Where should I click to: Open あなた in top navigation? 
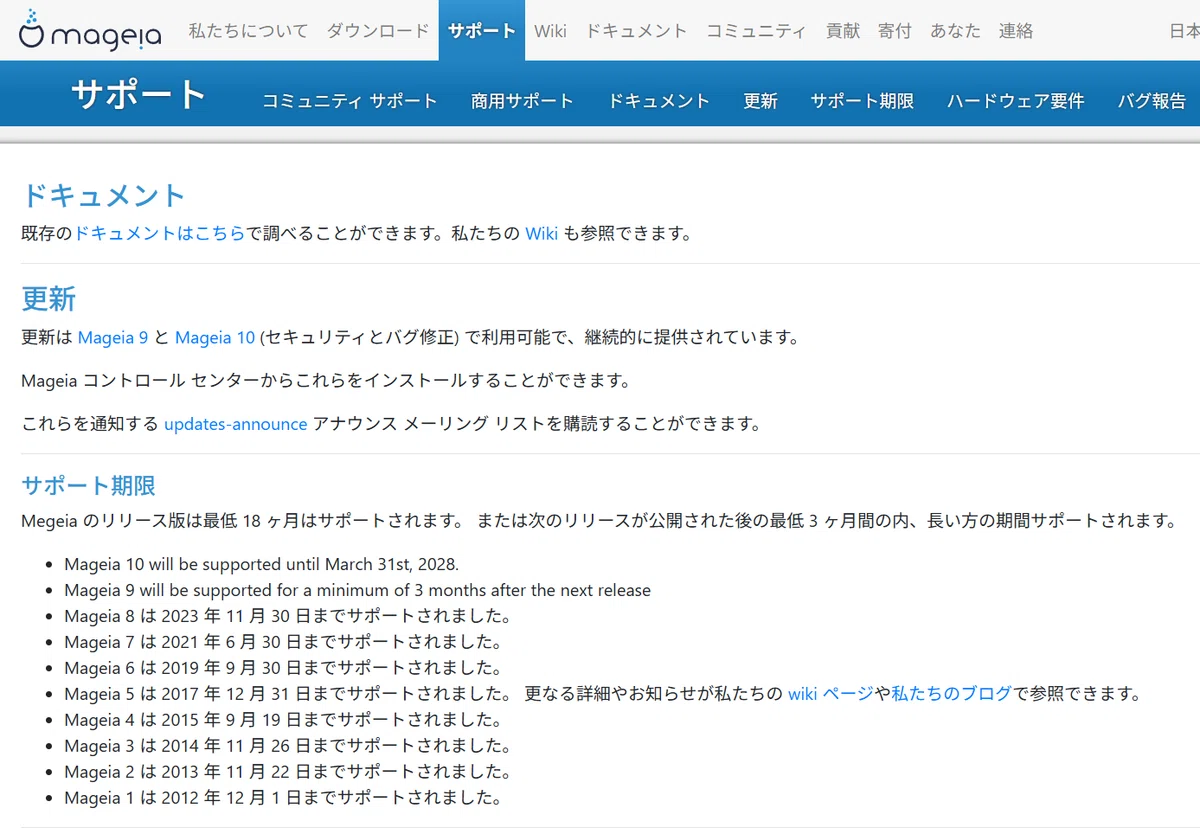955,31
